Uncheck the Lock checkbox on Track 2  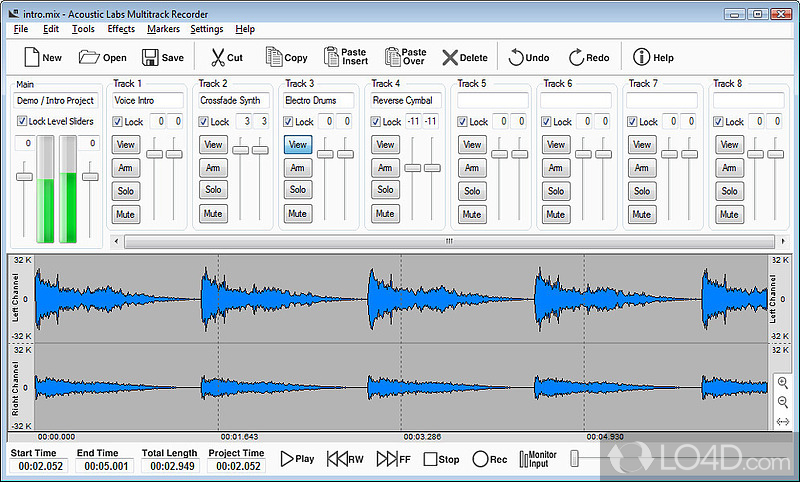pos(204,122)
